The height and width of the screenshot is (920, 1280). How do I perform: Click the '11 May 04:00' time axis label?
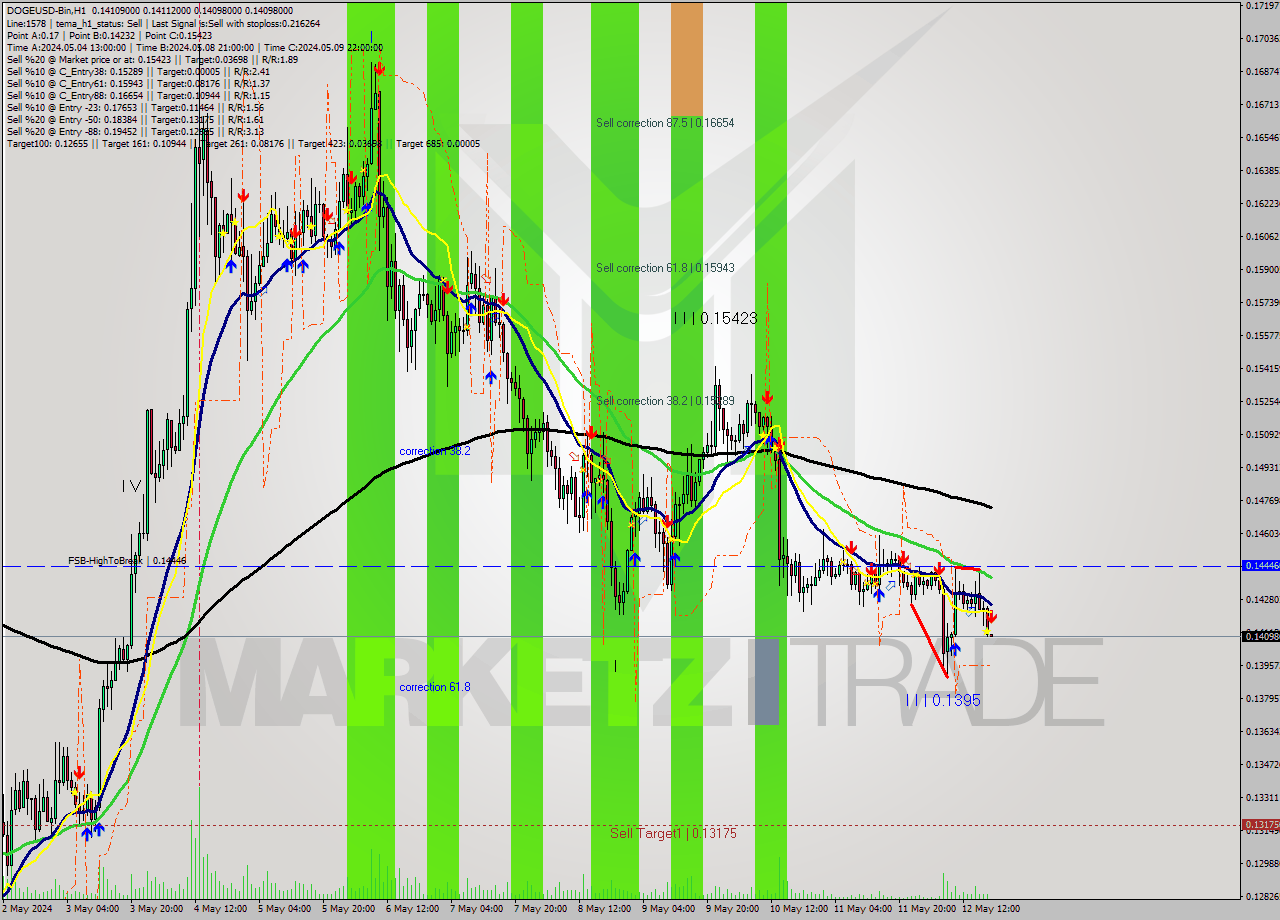(861, 909)
